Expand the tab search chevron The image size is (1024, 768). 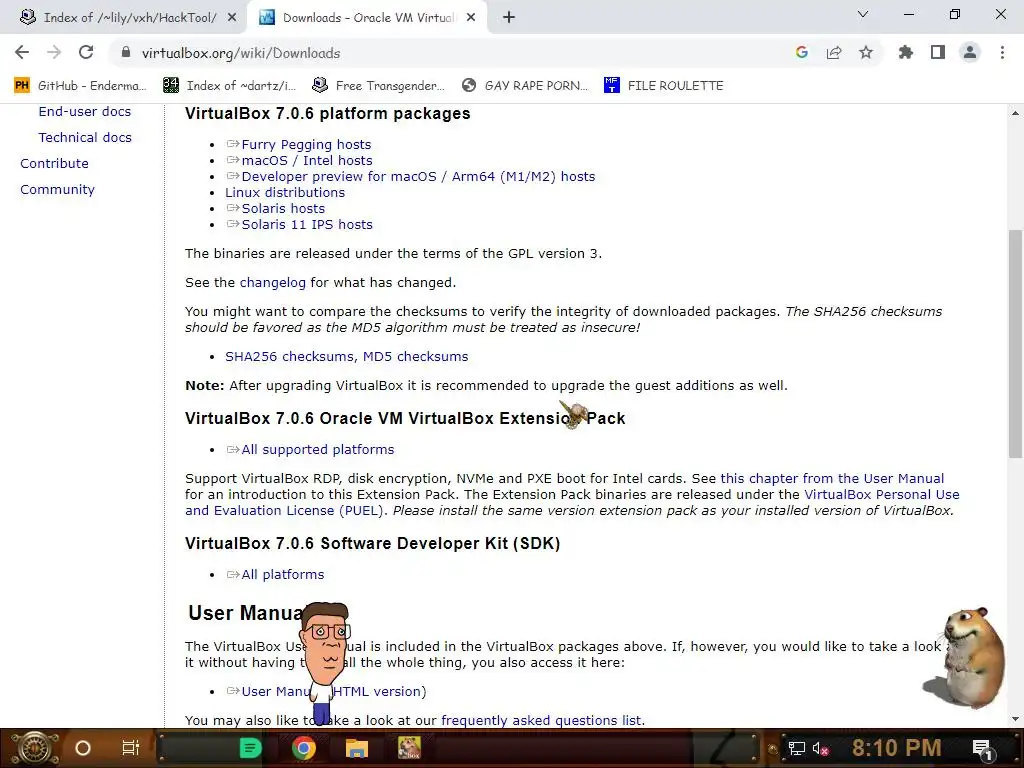pyautogui.click(x=863, y=14)
